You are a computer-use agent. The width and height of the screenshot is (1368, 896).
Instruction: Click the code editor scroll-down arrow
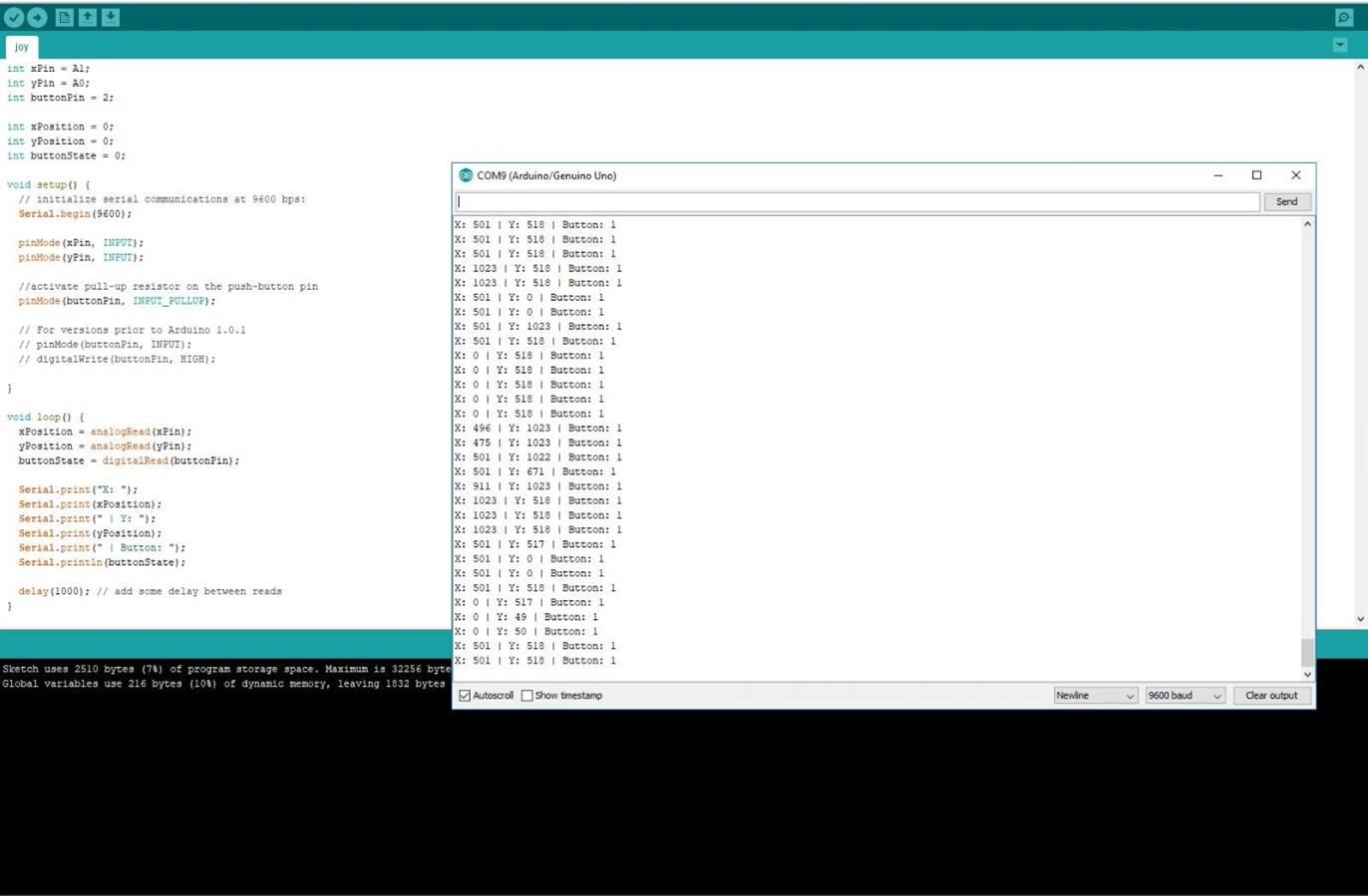tap(1360, 619)
